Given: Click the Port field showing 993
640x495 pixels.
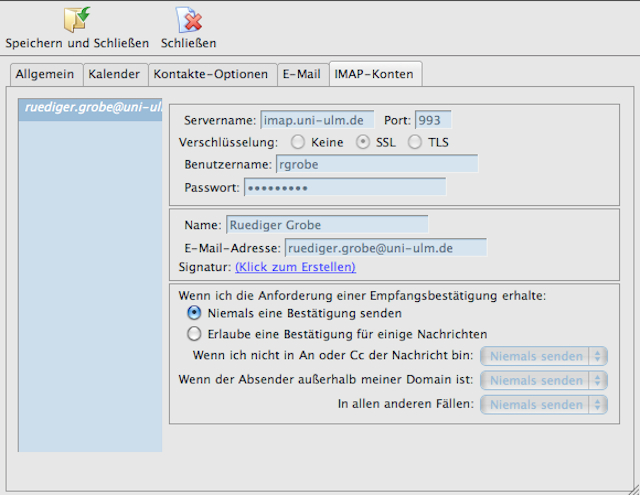Looking at the screenshot, I should (x=433, y=120).
